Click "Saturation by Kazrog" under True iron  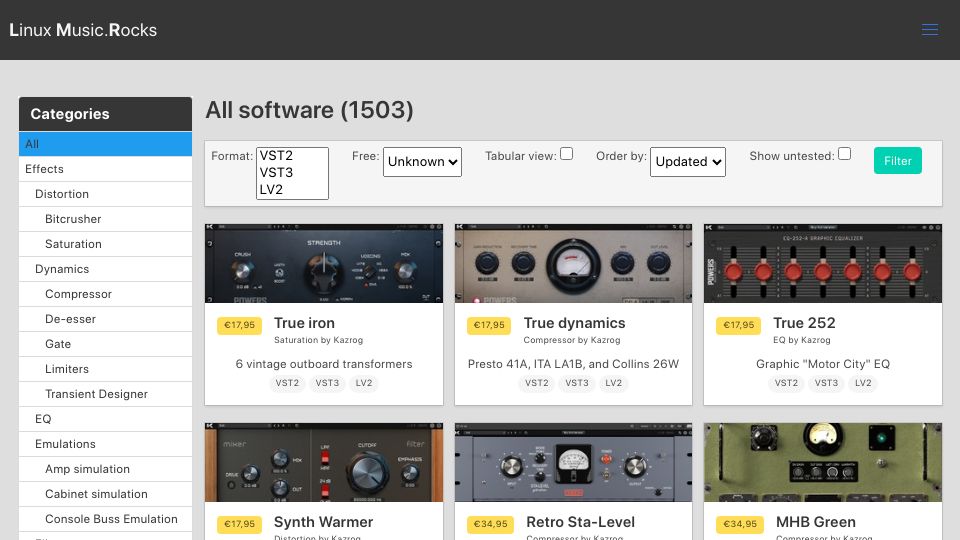(318, 340)
